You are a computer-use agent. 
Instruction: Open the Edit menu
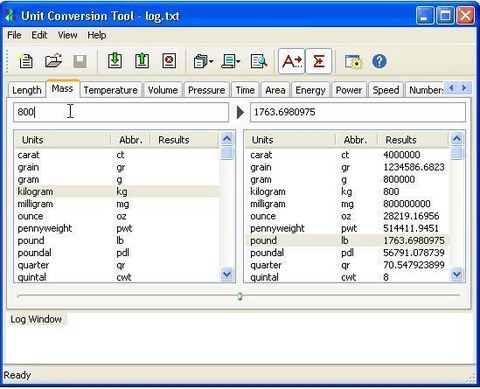pos(39,35)
